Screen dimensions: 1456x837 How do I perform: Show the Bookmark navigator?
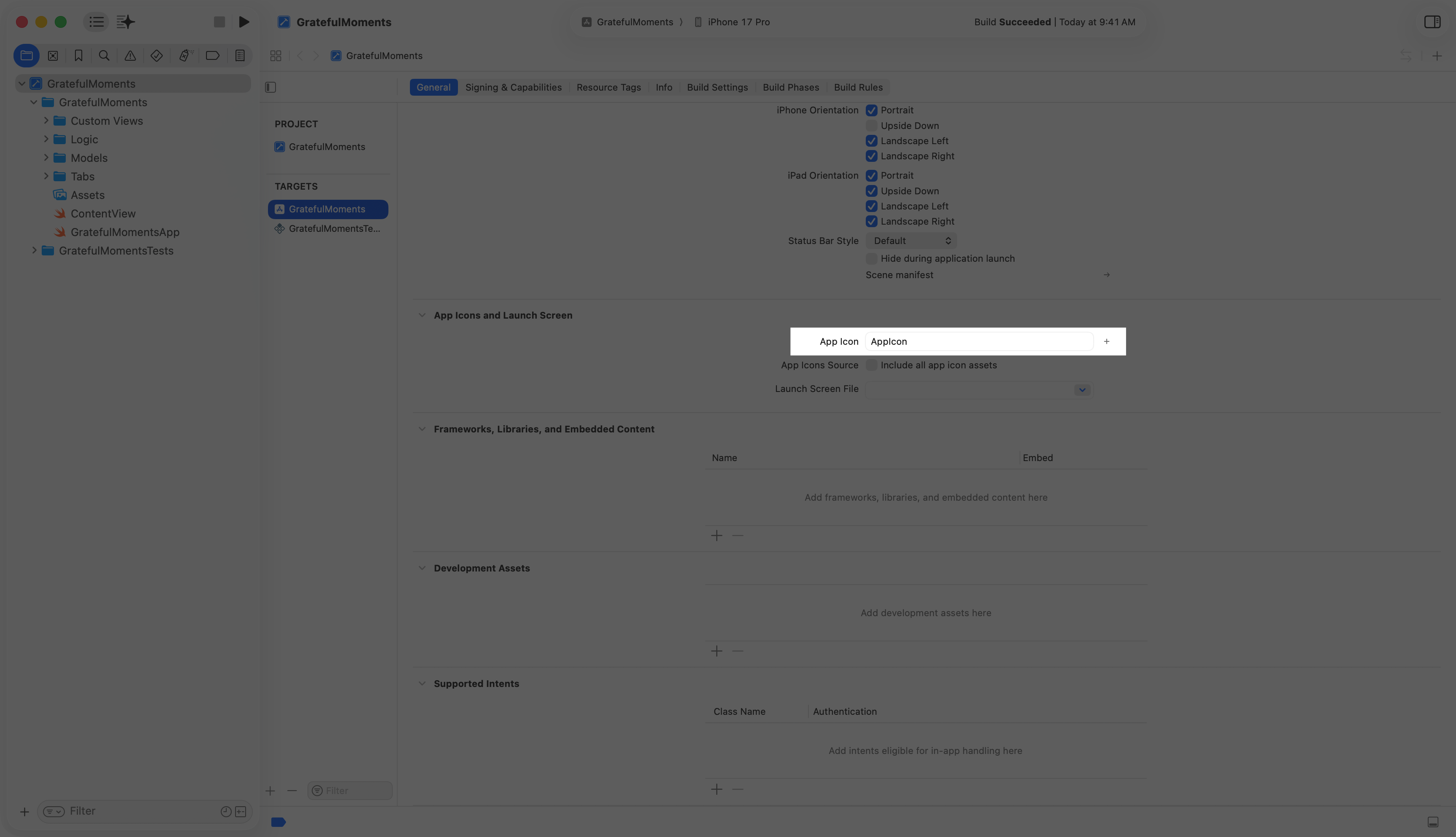point(78,56)
